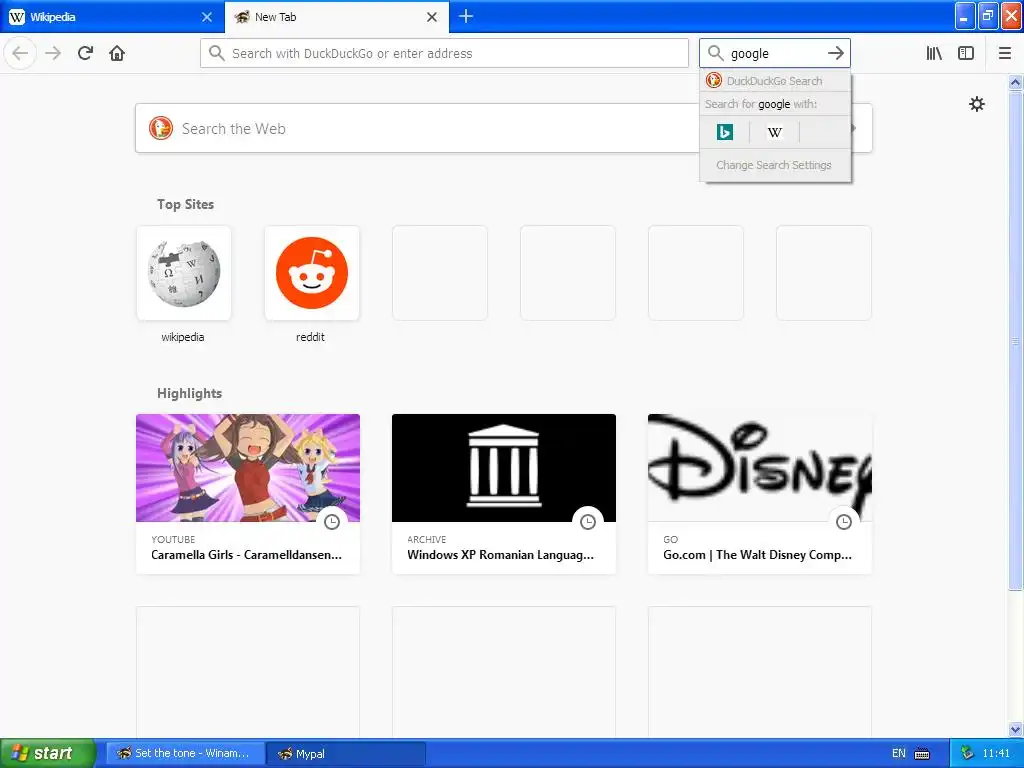
Task: Focus the address bar field
Action: click(444, 53)
